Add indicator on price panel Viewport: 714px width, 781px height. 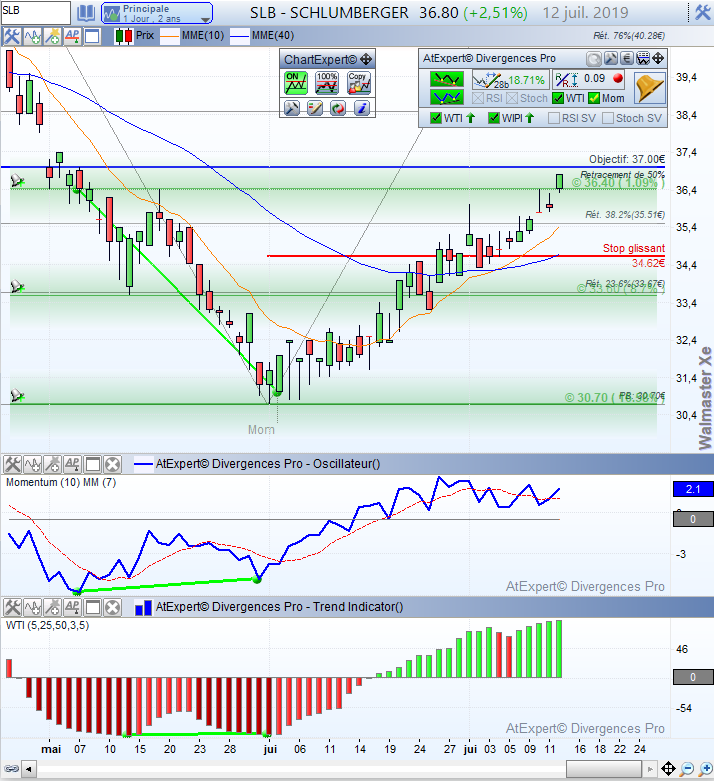32,36
